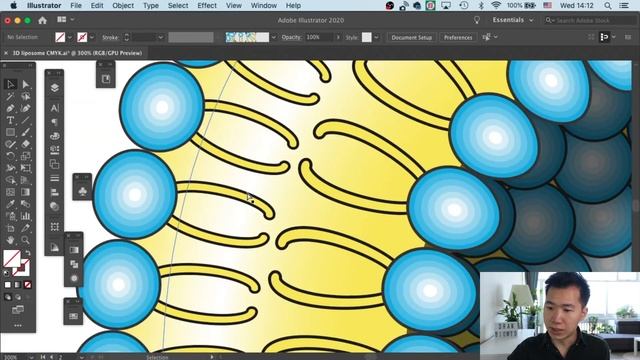640x360 pixels.
Task: Enable Draw Behind mode
Action: click(x=18, y=297)
